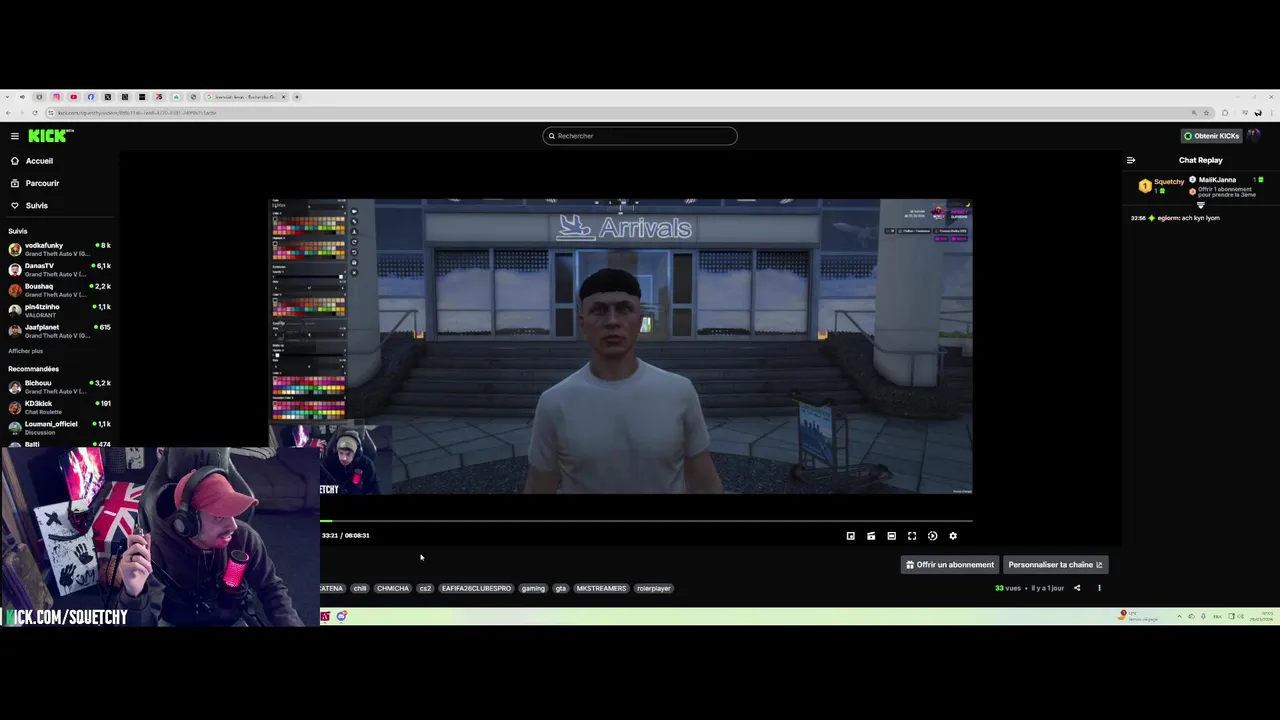Select the gaming tag
The image size is (1280, 720).
pyautogui.click(x=533, y=588)
